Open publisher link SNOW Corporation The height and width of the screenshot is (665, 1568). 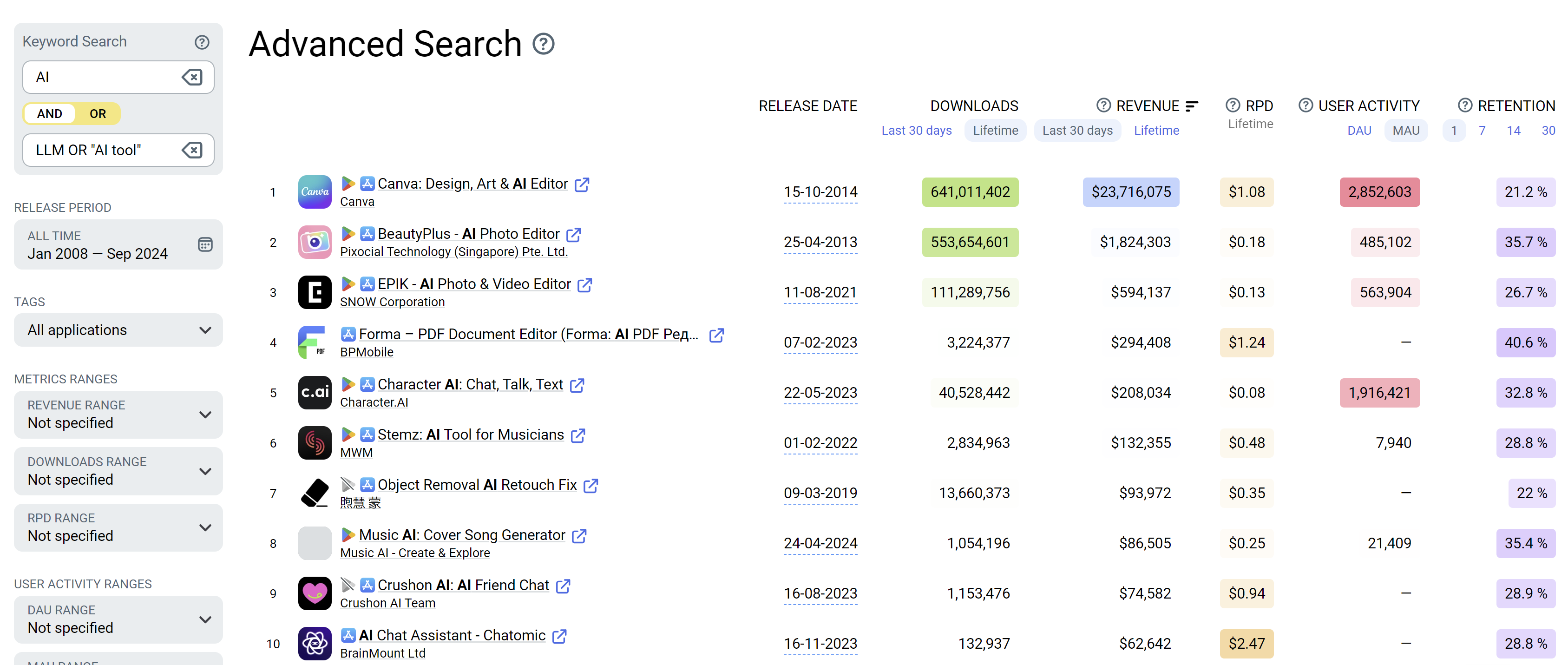click(x=392, y=302)
